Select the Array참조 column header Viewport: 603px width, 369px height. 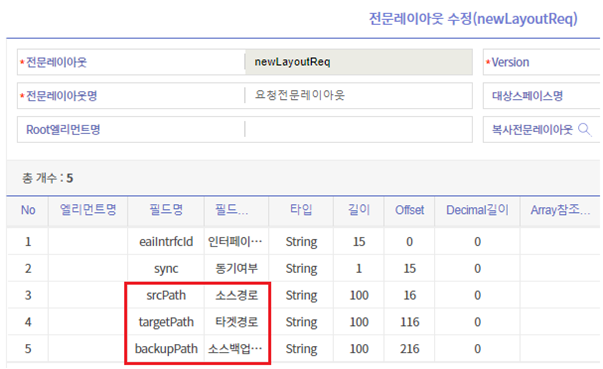[560, 210]
